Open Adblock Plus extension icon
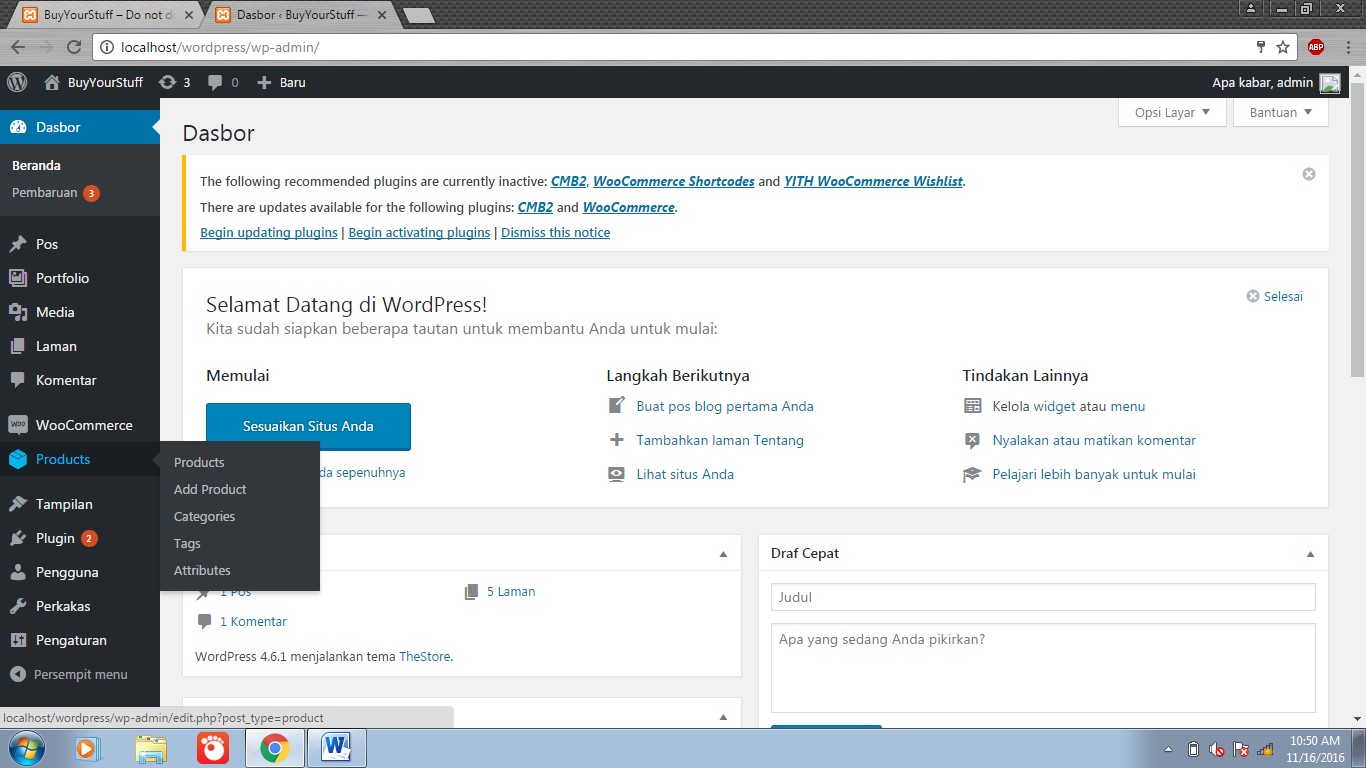The height and width of the screenshot is (768, 1366). [1316, 47]
